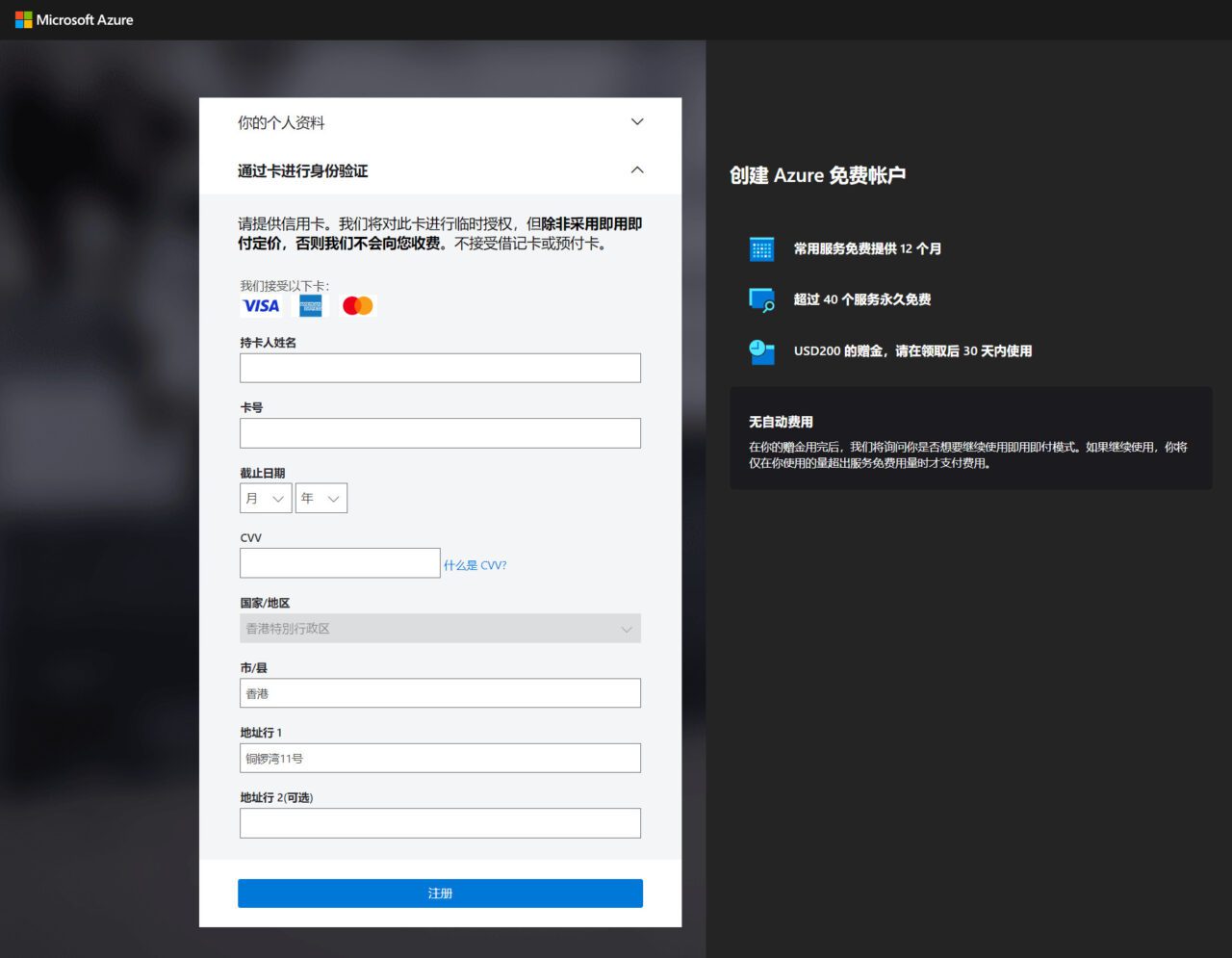
Task: Click the 注册 button
Action: click(440, 893)
